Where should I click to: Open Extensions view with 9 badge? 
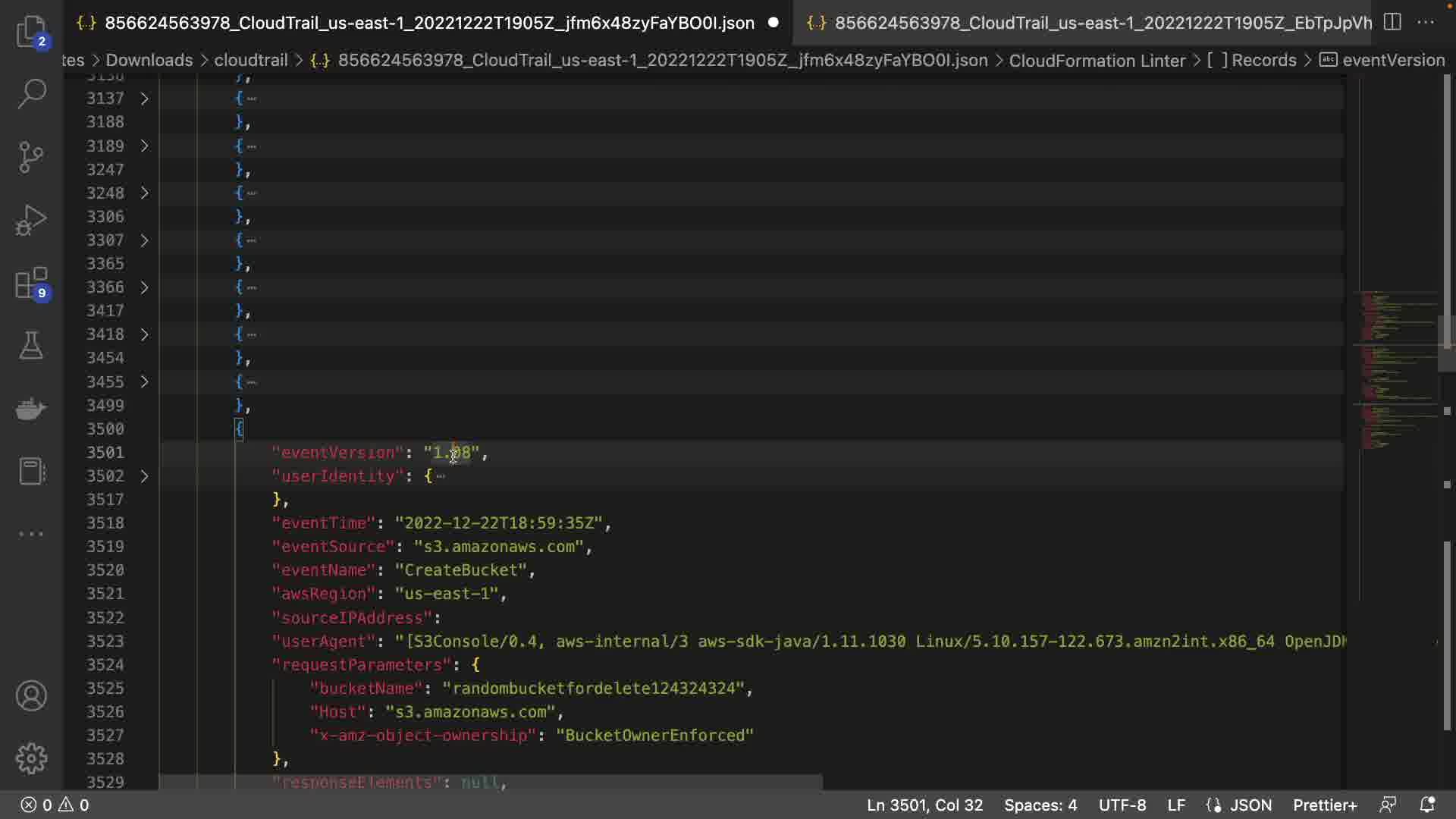31,283
